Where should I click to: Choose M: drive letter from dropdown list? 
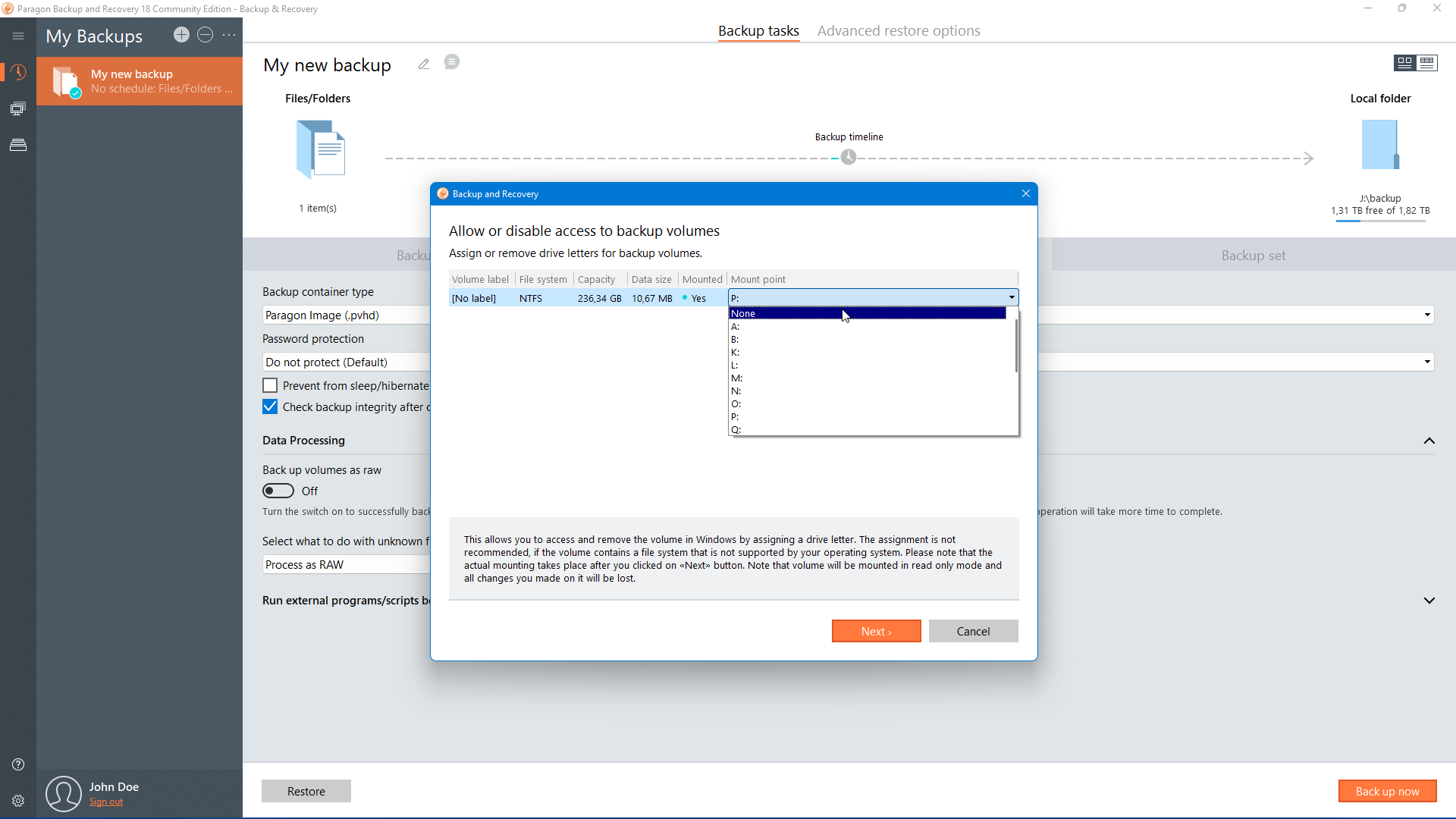coord(736,378)
